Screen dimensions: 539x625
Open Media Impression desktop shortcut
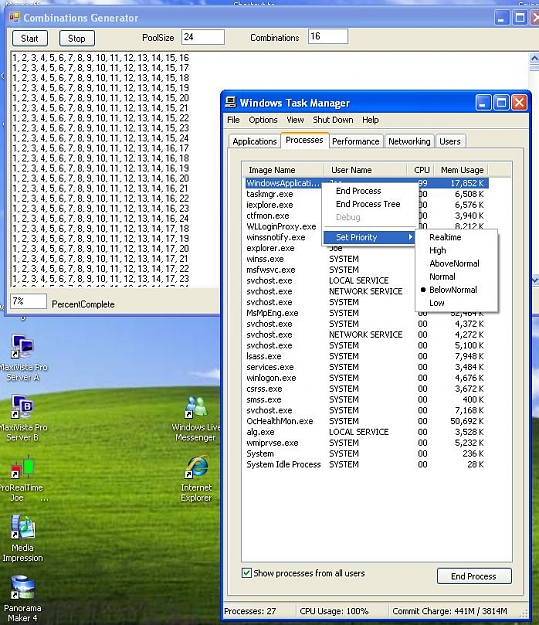(x=23, y=538)
